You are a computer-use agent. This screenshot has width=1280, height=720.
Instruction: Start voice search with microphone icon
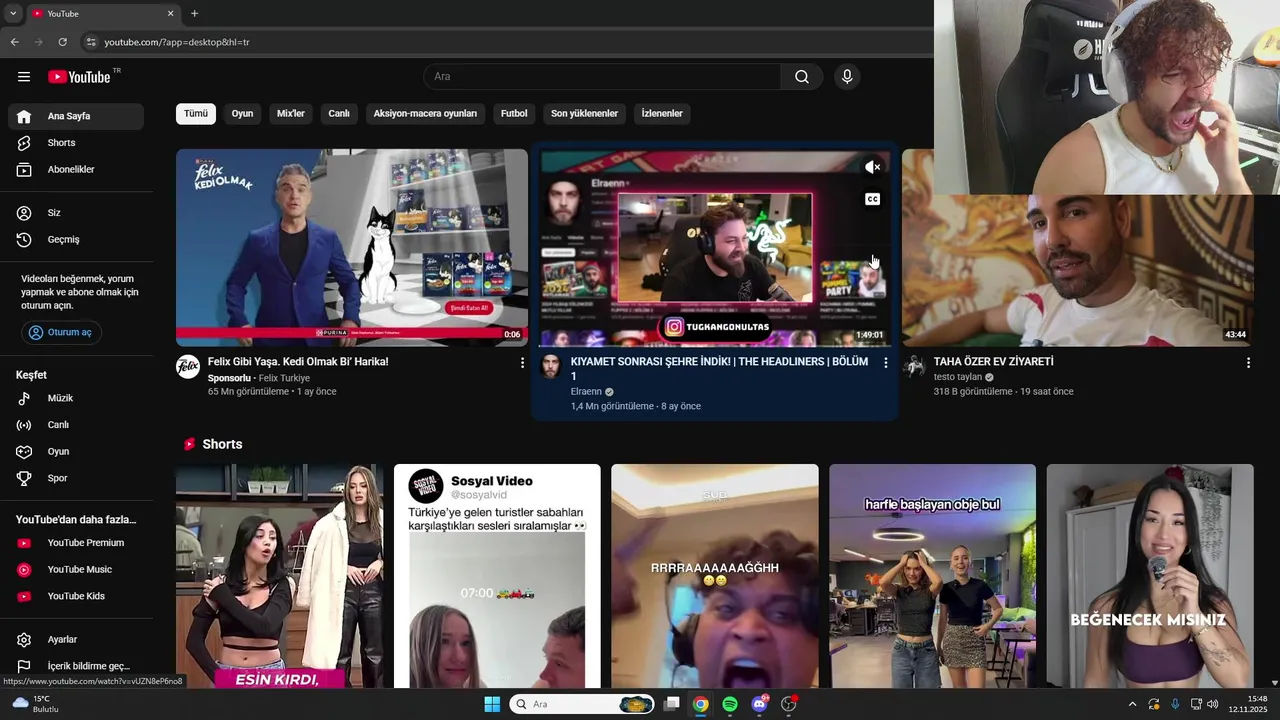(x=847, y=77)
